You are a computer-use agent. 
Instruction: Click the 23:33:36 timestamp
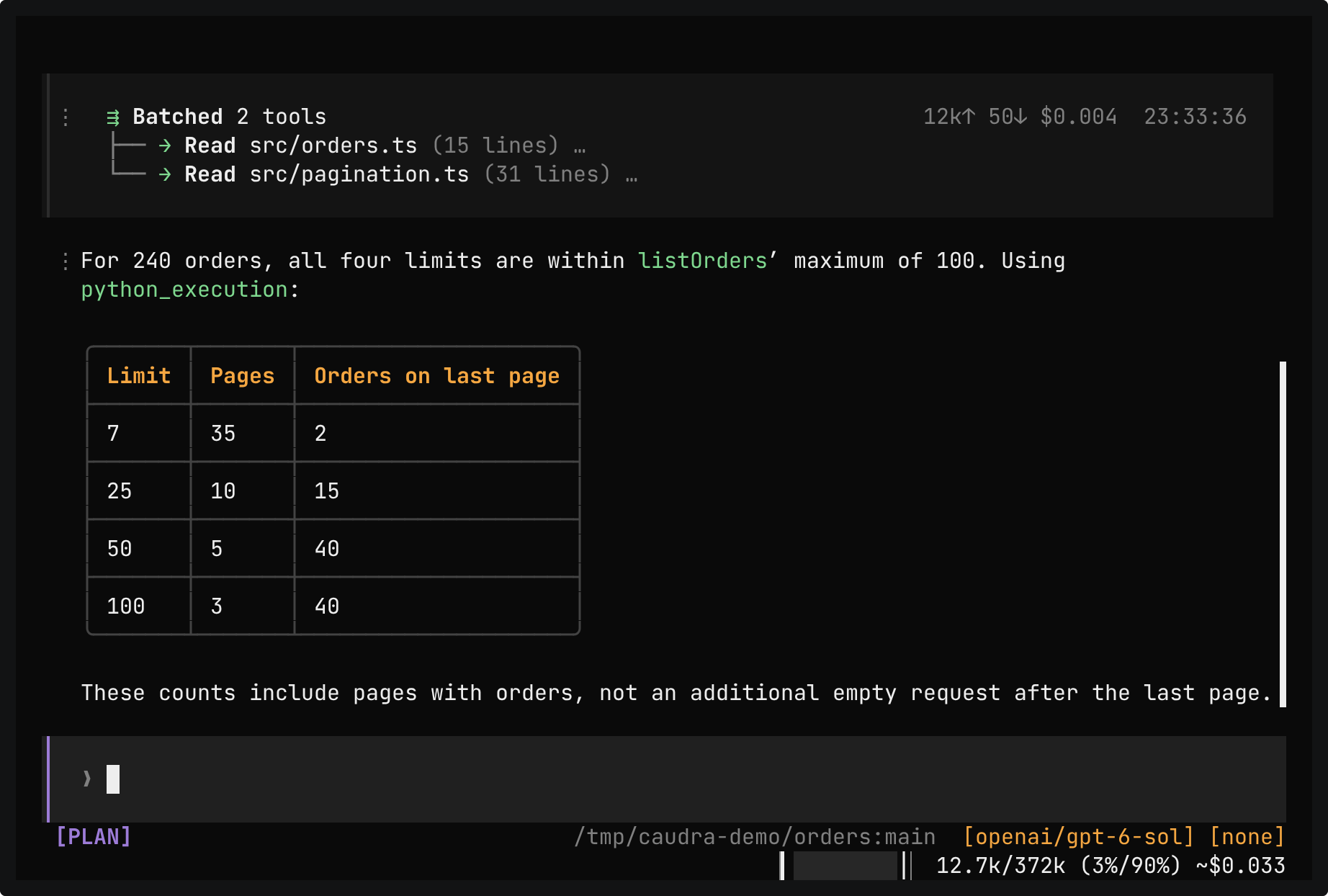point(1195,117)
